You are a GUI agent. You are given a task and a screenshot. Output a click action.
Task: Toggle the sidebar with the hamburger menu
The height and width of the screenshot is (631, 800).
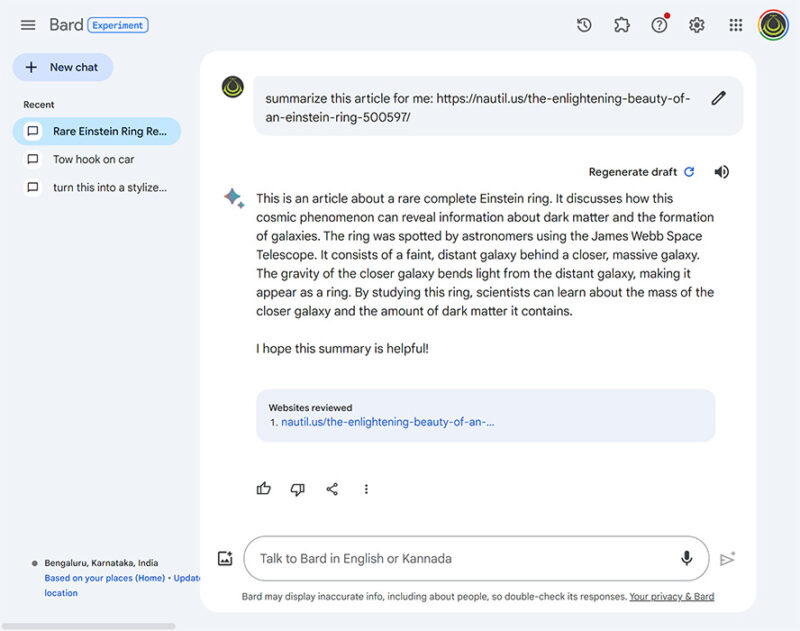point(27,24)
